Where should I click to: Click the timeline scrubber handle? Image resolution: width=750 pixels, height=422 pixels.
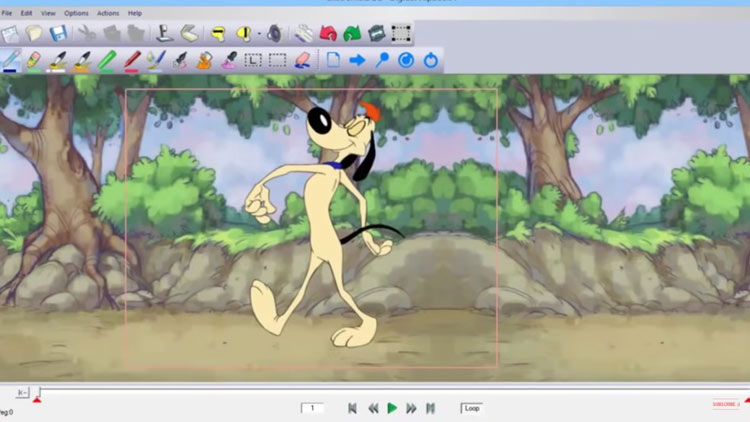[x=40, y=392]
